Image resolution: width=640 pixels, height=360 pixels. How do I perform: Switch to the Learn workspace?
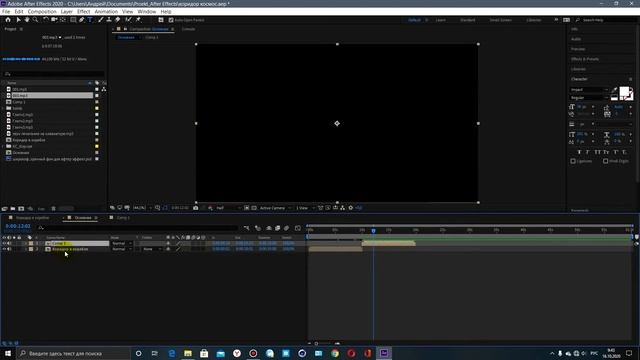tap(440, 20)
